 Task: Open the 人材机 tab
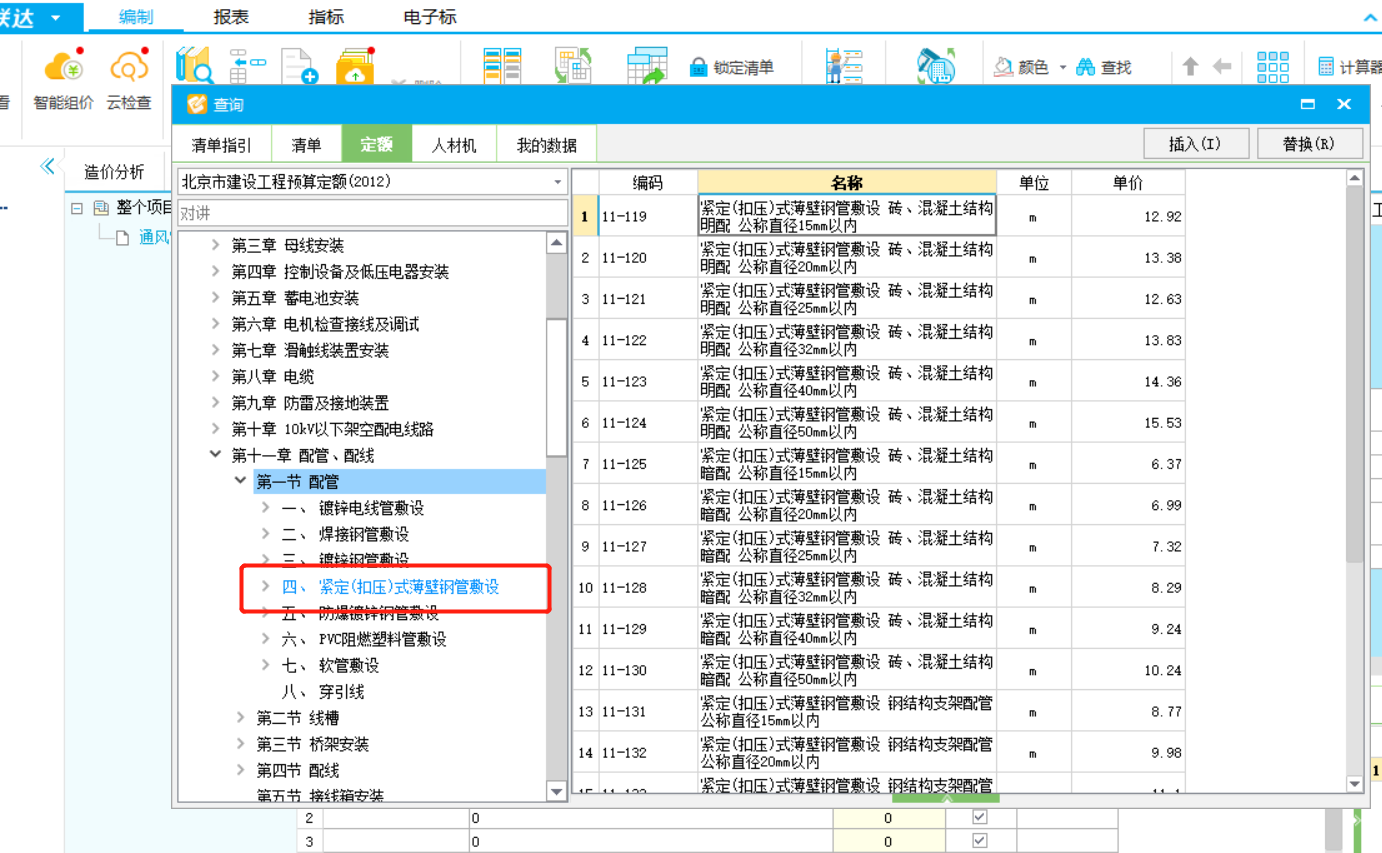[x=454, y=145]
